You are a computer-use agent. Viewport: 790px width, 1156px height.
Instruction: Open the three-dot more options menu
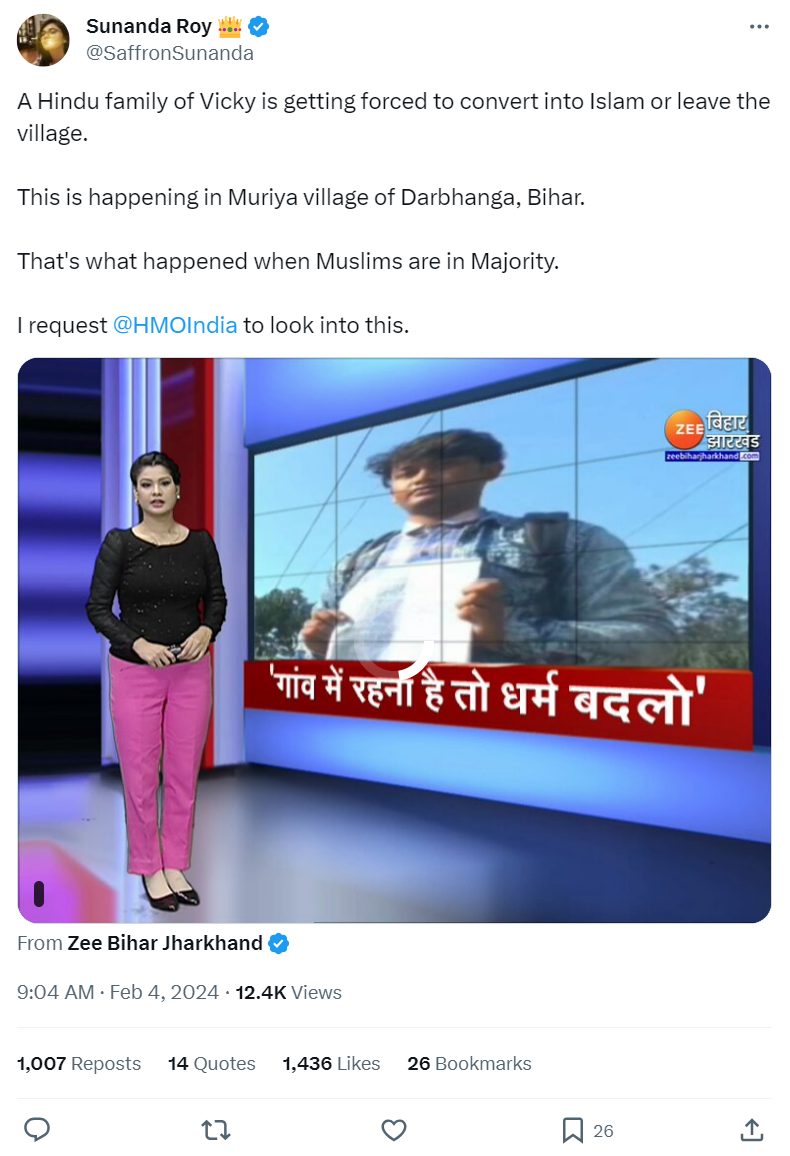coord(758,27)
